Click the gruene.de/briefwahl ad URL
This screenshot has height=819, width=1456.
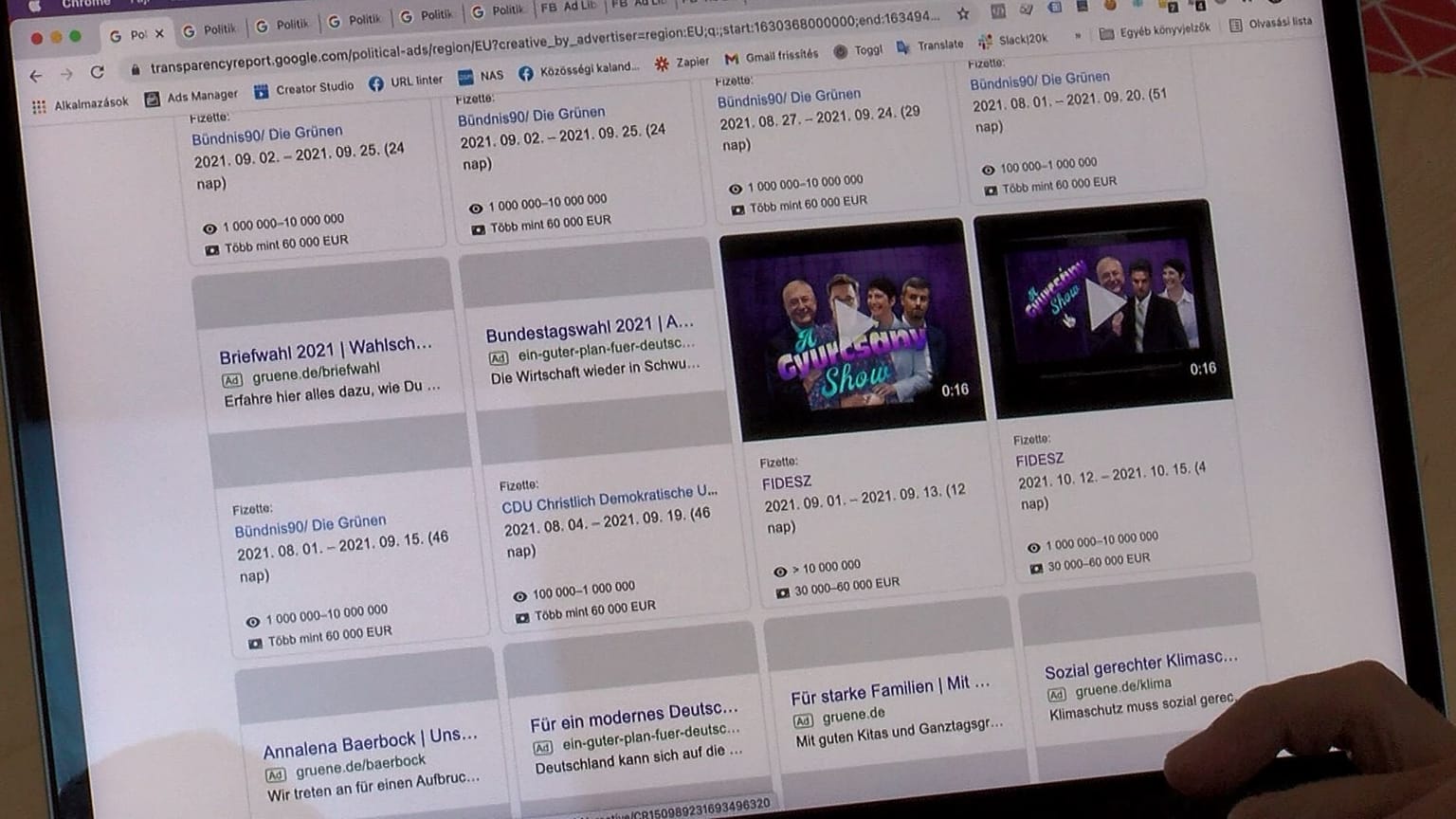coord(316,373)
